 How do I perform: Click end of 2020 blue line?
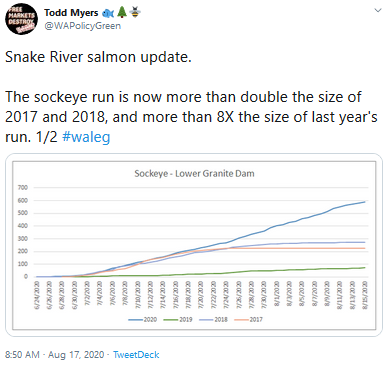(365, 202)
